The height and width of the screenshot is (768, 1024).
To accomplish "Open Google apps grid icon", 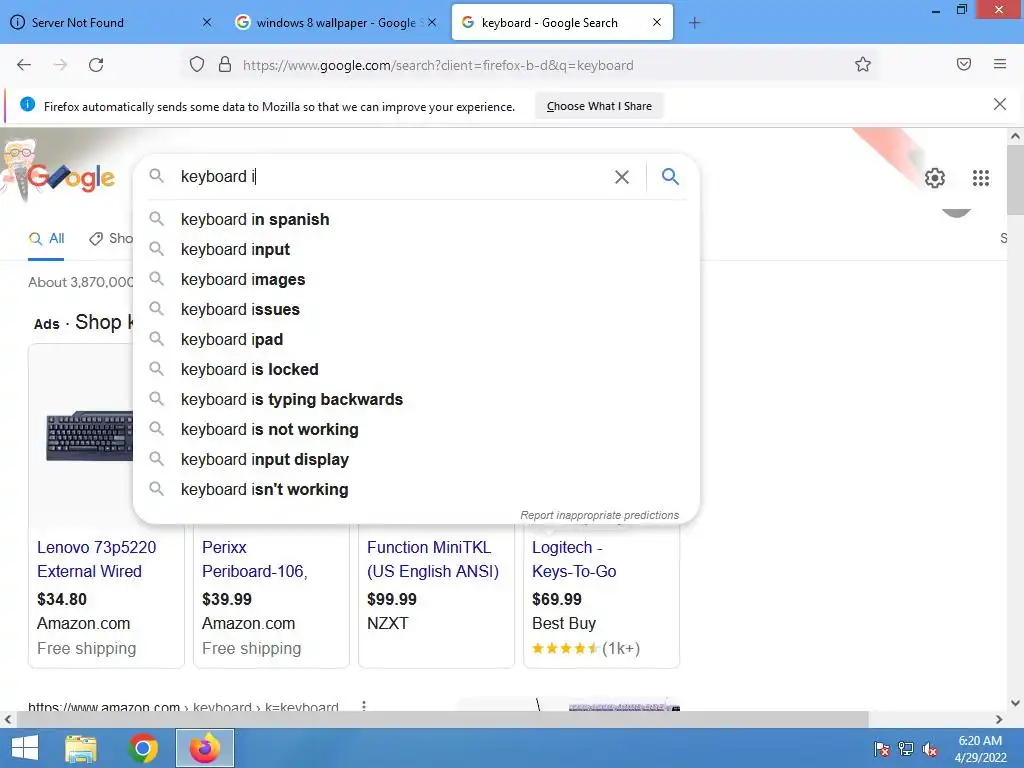I will (981, 178).
